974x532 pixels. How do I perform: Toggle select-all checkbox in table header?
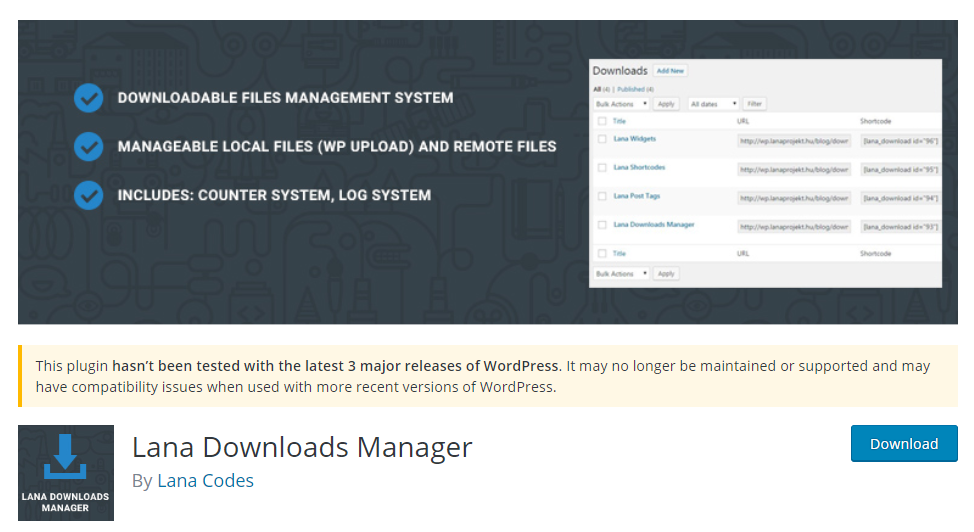tap(602, 121)
